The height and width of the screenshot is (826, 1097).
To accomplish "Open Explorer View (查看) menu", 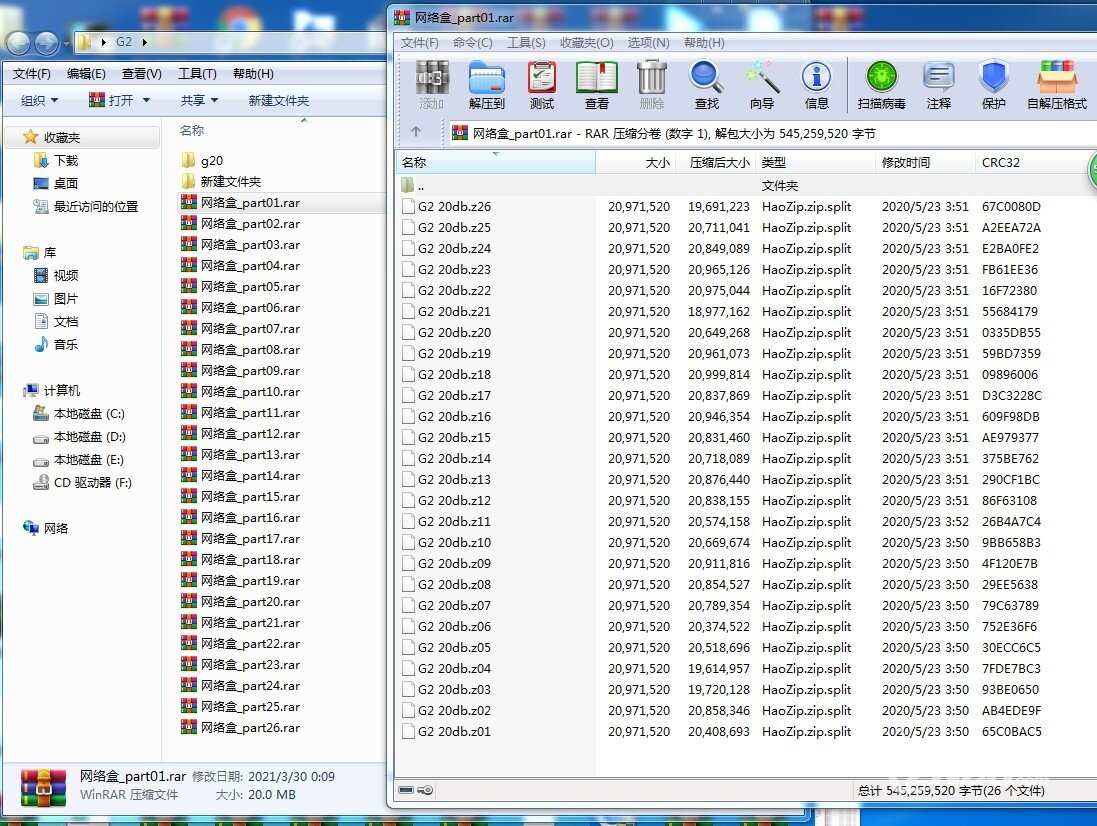I will tap(141, 73).
